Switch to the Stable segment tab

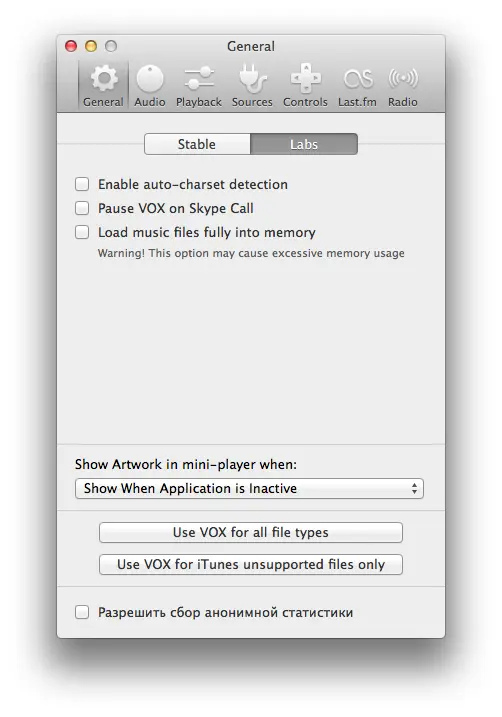tap(197, 144)
